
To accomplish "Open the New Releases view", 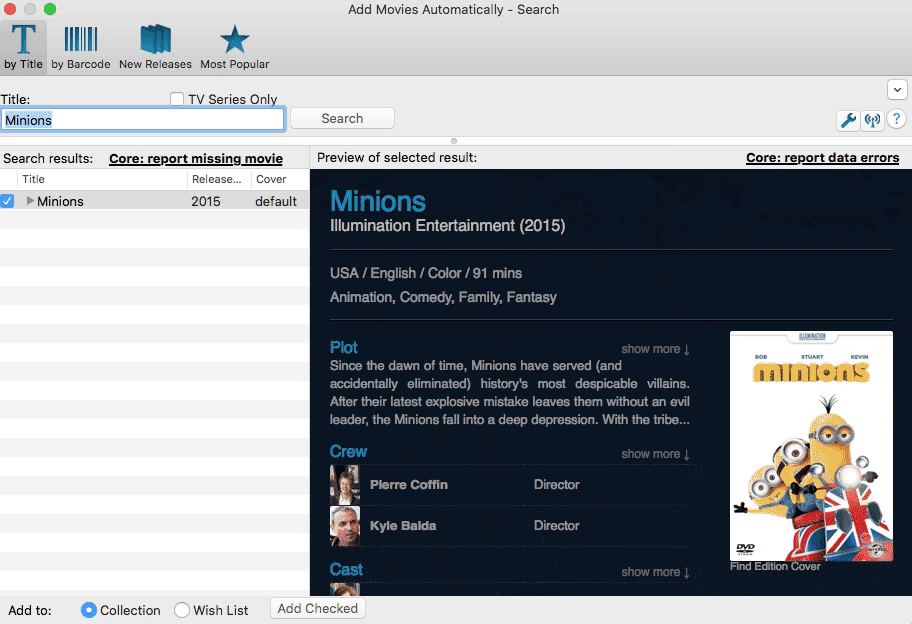I will 155,47.
